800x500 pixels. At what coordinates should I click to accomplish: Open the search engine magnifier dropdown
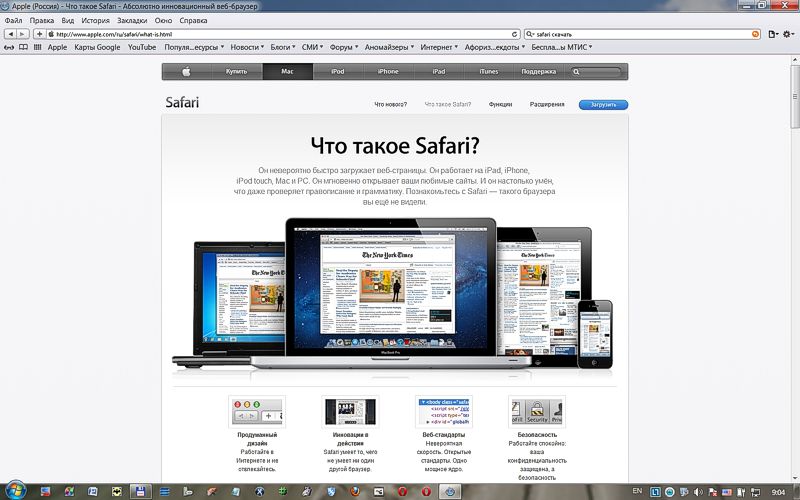(531, 34)
